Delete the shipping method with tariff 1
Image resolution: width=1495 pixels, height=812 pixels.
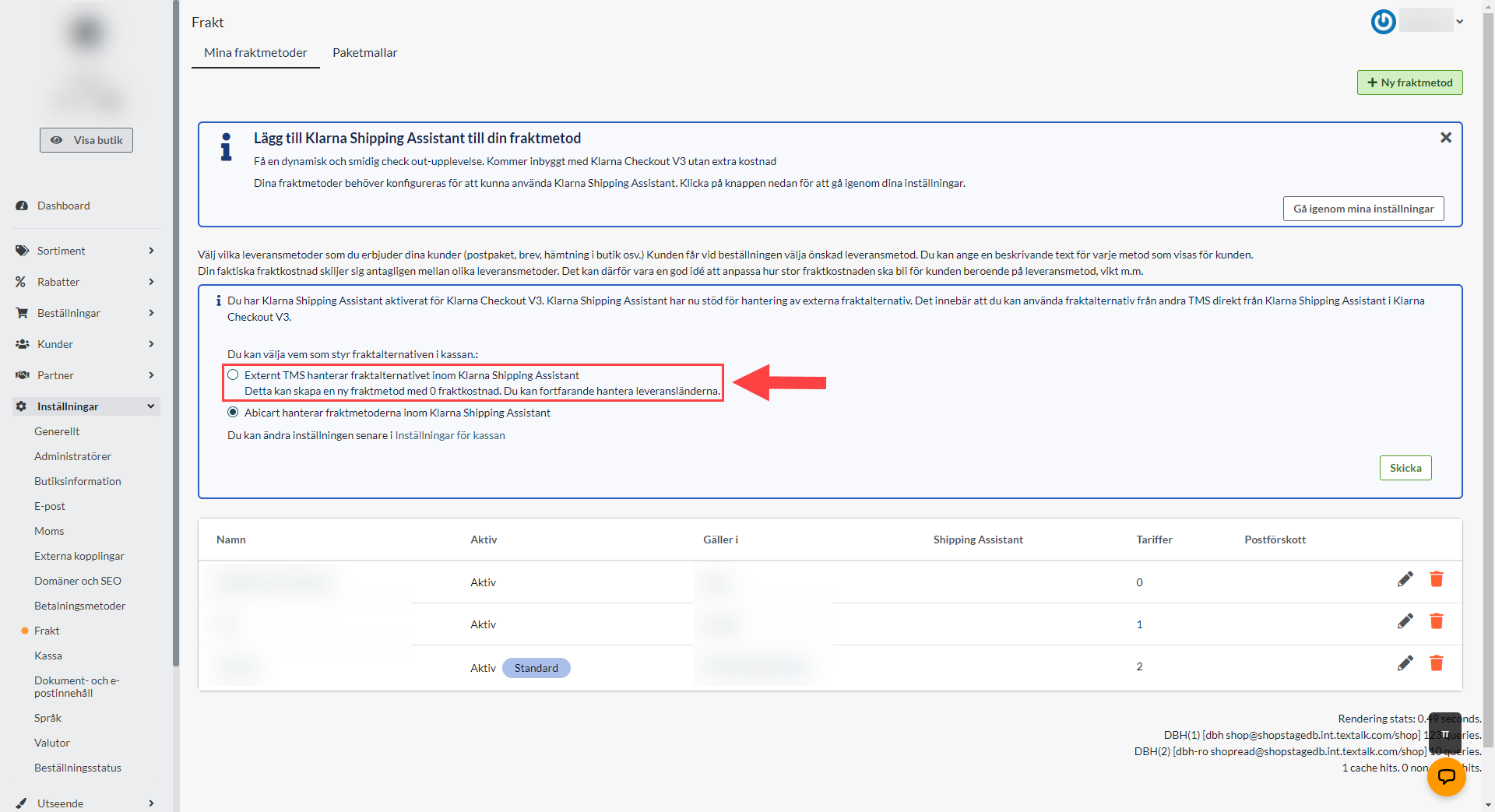tap(1437, 621)
